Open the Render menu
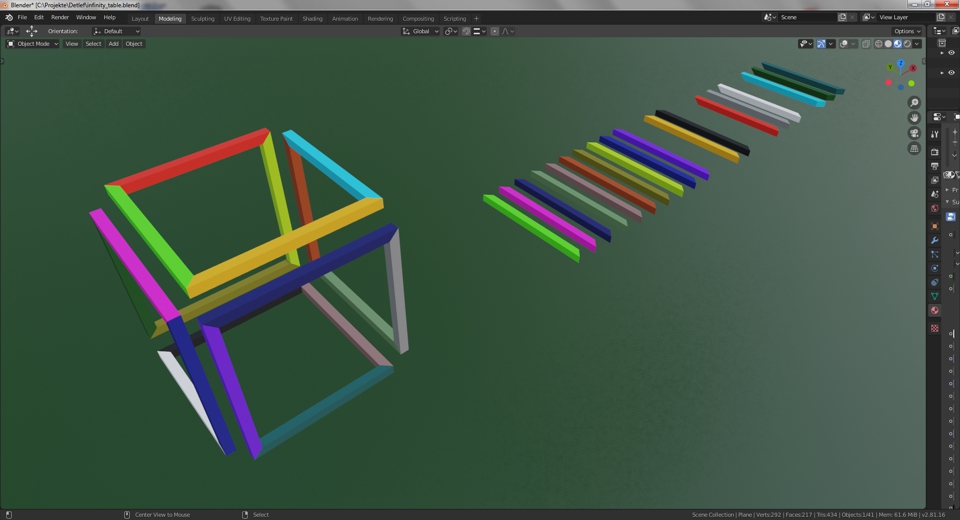Viewport: 960px width, 520px height. pos(60,17)
